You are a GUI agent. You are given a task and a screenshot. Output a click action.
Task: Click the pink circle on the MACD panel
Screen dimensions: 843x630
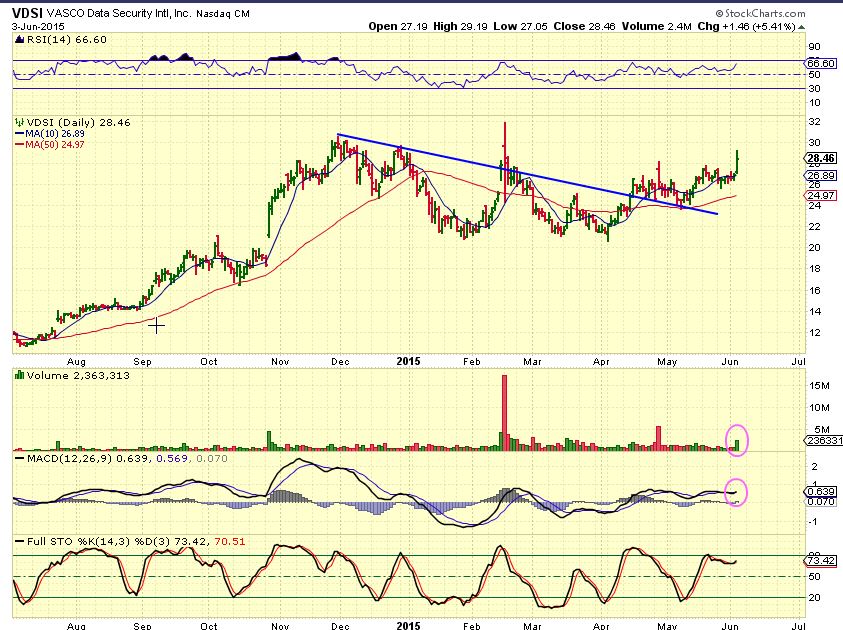[x=737, y=492]
